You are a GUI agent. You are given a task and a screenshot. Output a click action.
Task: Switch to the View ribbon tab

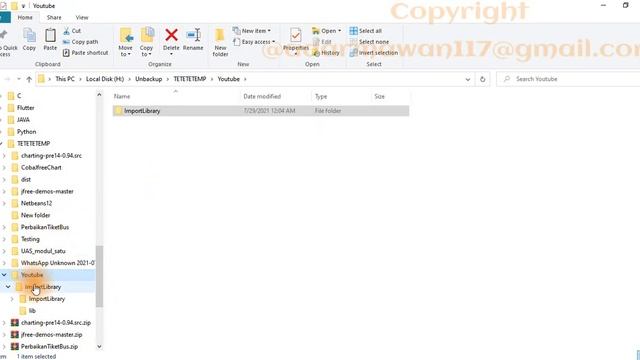click(82, 18)
